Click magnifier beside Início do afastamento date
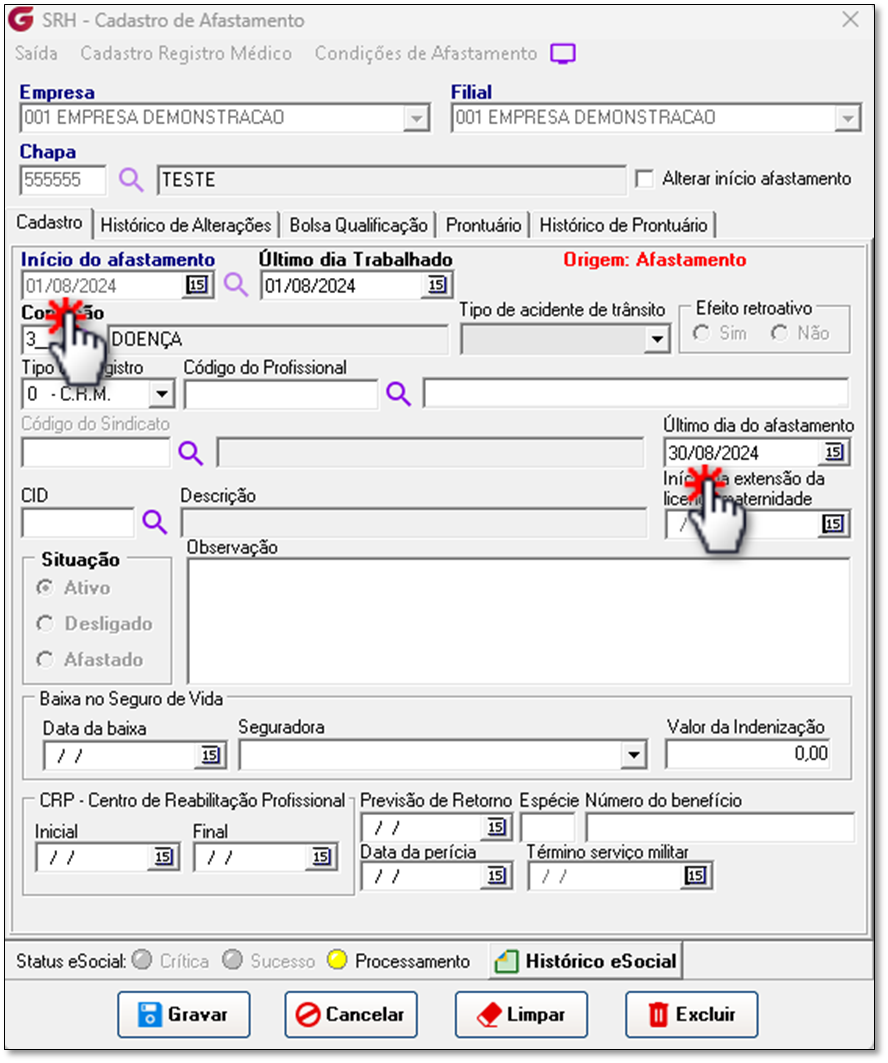 pyautogui.click(x=236, y=285)
